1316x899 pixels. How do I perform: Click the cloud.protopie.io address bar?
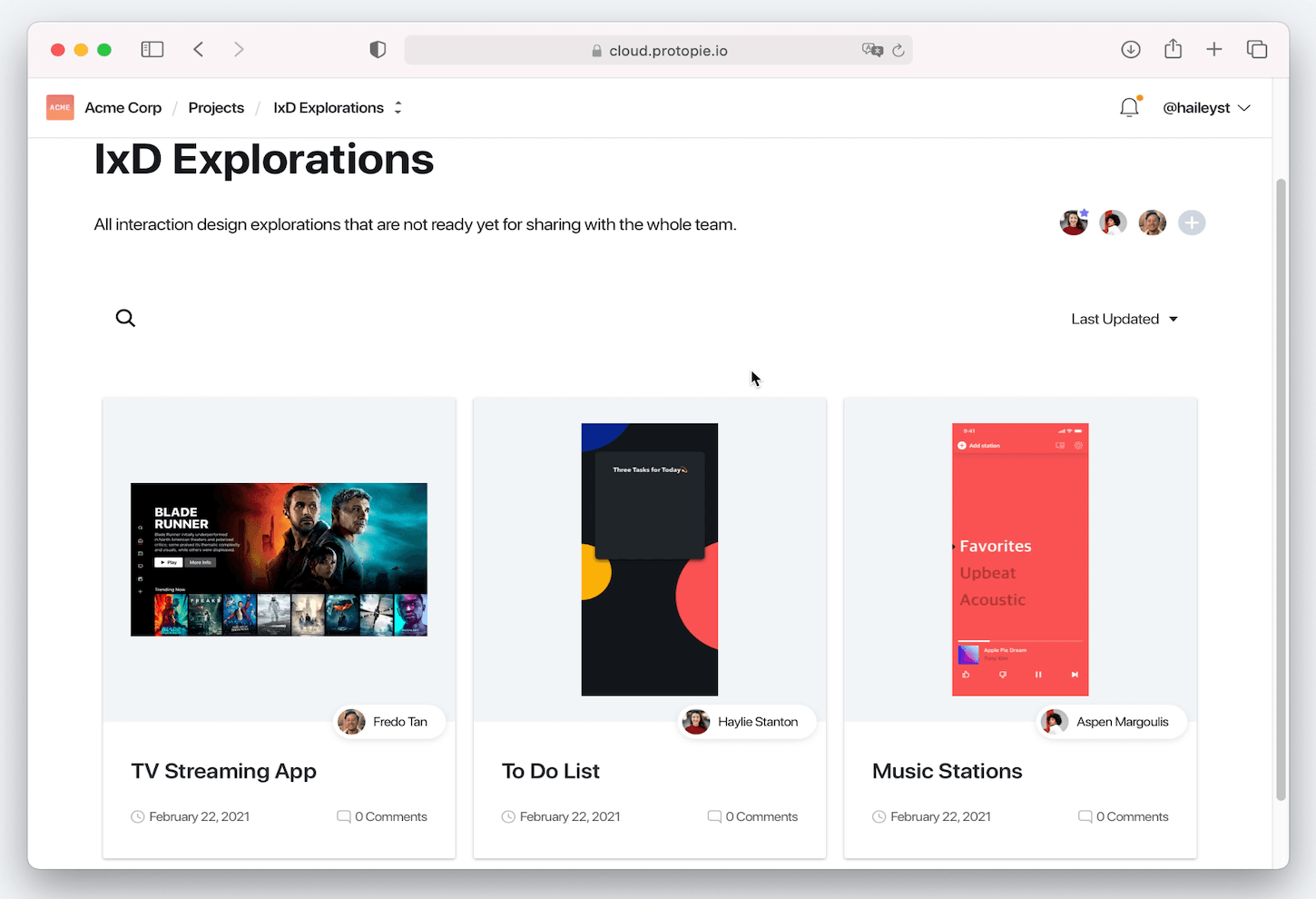659,50
